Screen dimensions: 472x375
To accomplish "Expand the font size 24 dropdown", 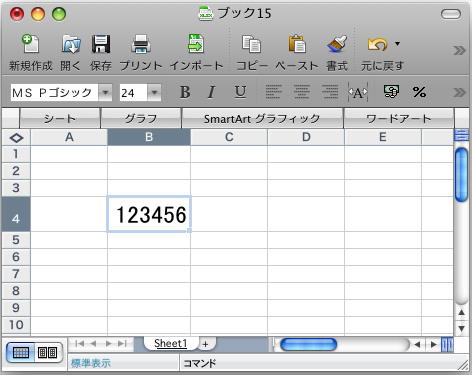I will click(x=154, y=92).
